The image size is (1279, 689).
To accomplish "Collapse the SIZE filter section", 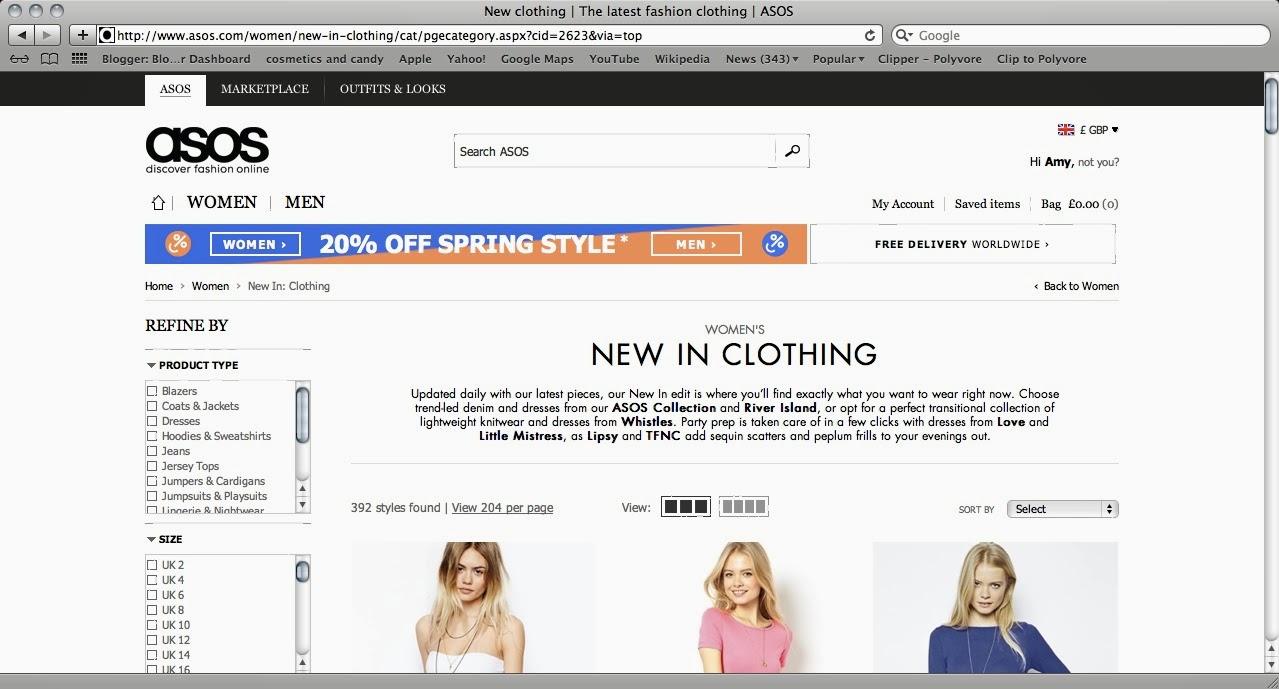I will [165, 539].
